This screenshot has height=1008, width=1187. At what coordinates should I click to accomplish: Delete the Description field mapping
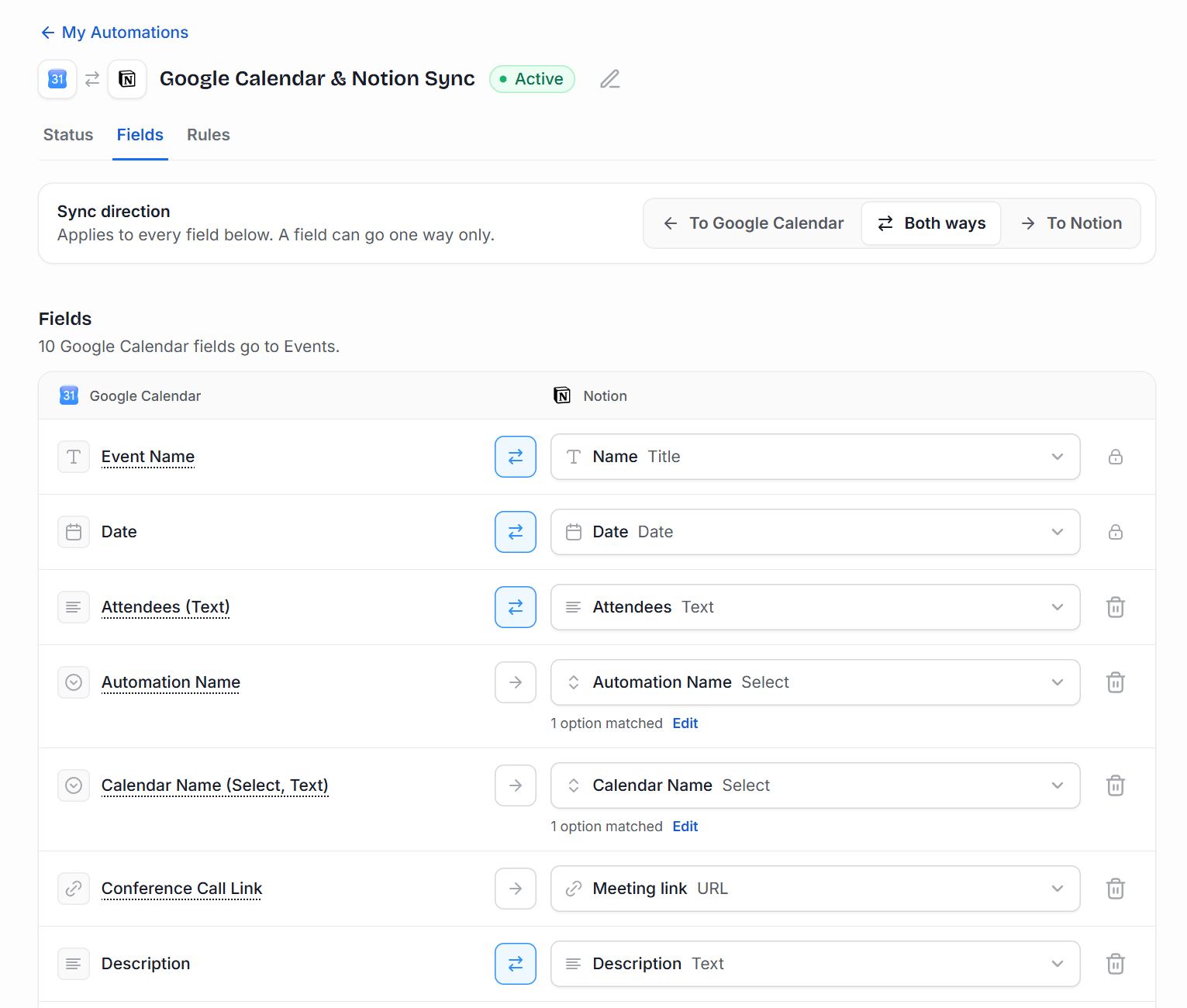pyautogui.click(x=1116, y=964)
